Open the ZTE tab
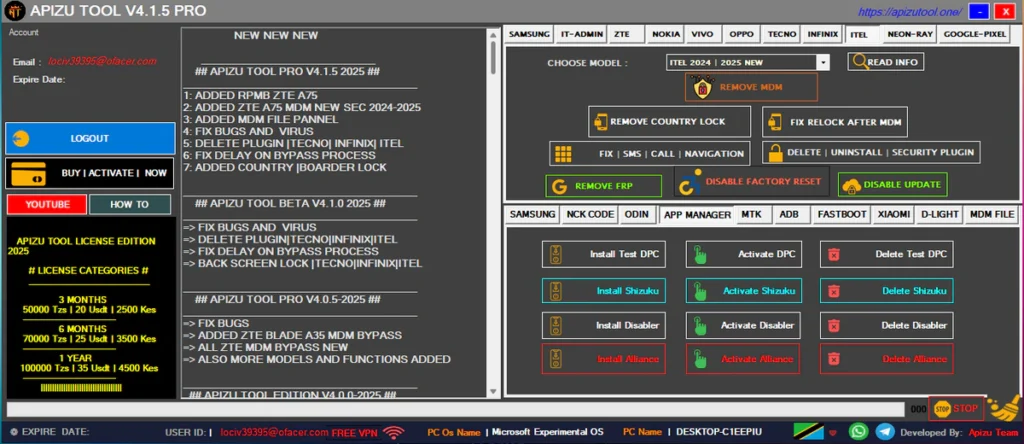Image resolution: width=1024 pixels, height=444 pixels. [x=625, y=34]
